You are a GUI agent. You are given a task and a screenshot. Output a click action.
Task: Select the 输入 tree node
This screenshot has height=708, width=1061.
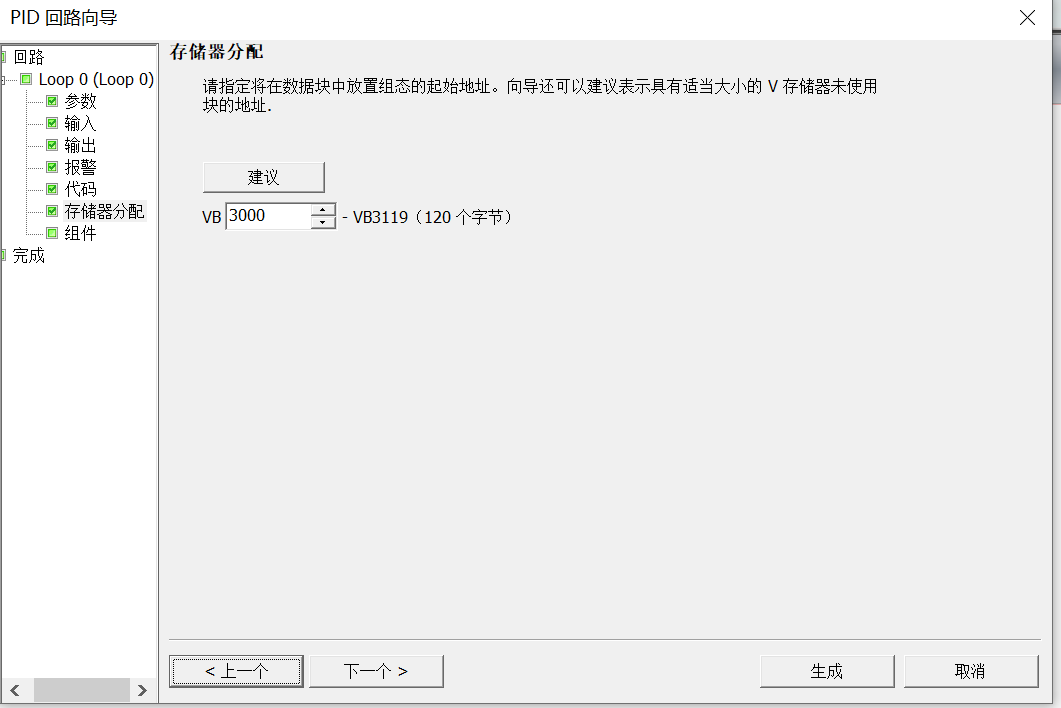(81, 123)
